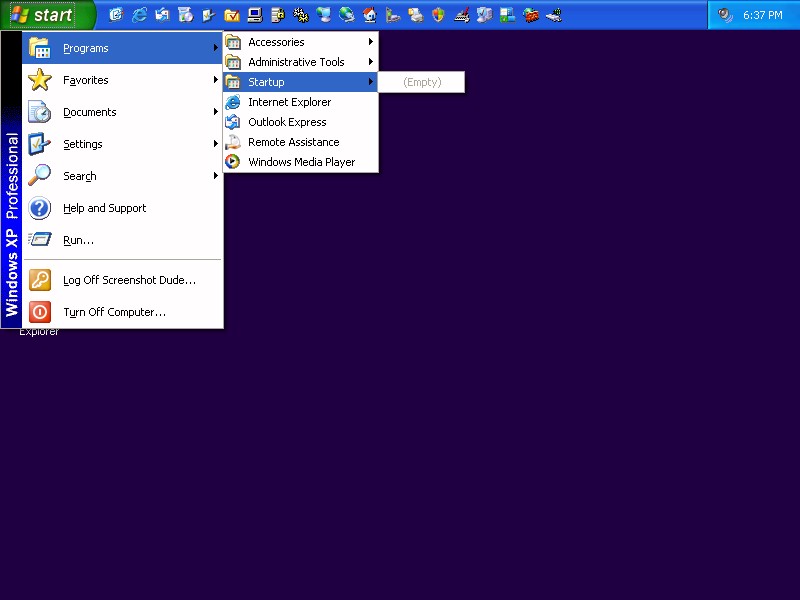Image resolution: width=800 pixels, height=600 pixels.
Task: Click the Internet Explorer icon in the taskbar
Action: coord(139,15)
